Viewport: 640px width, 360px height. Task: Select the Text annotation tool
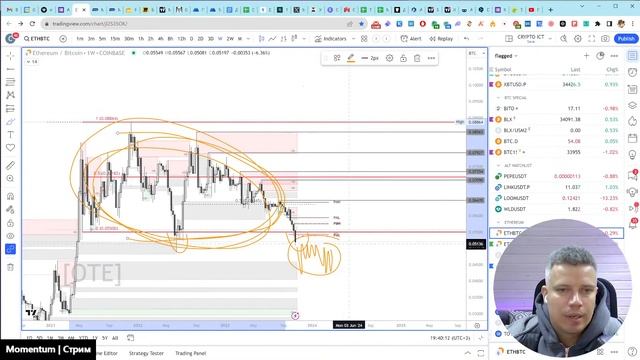[x=11, y=134]
